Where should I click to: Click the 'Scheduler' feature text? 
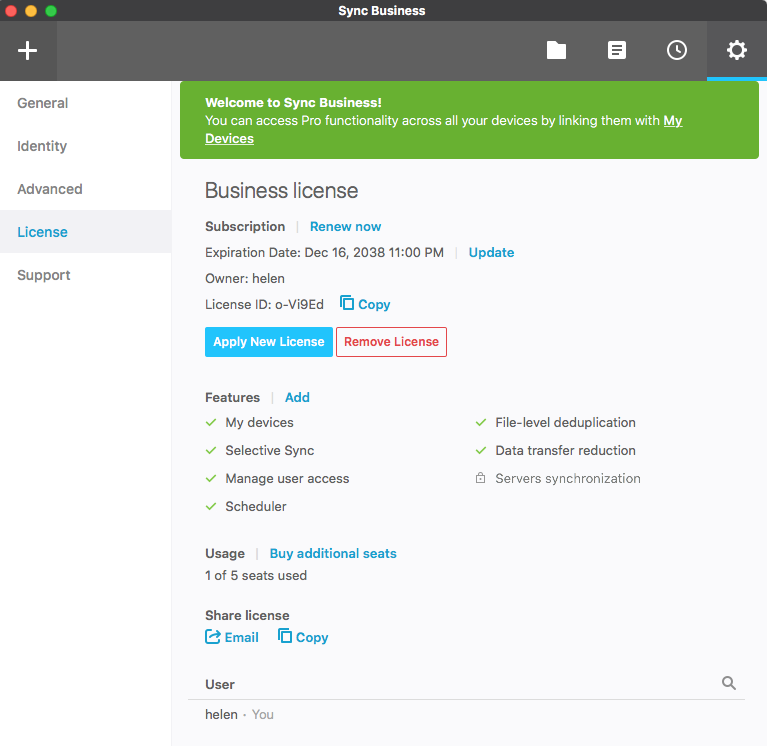(256, 506)
